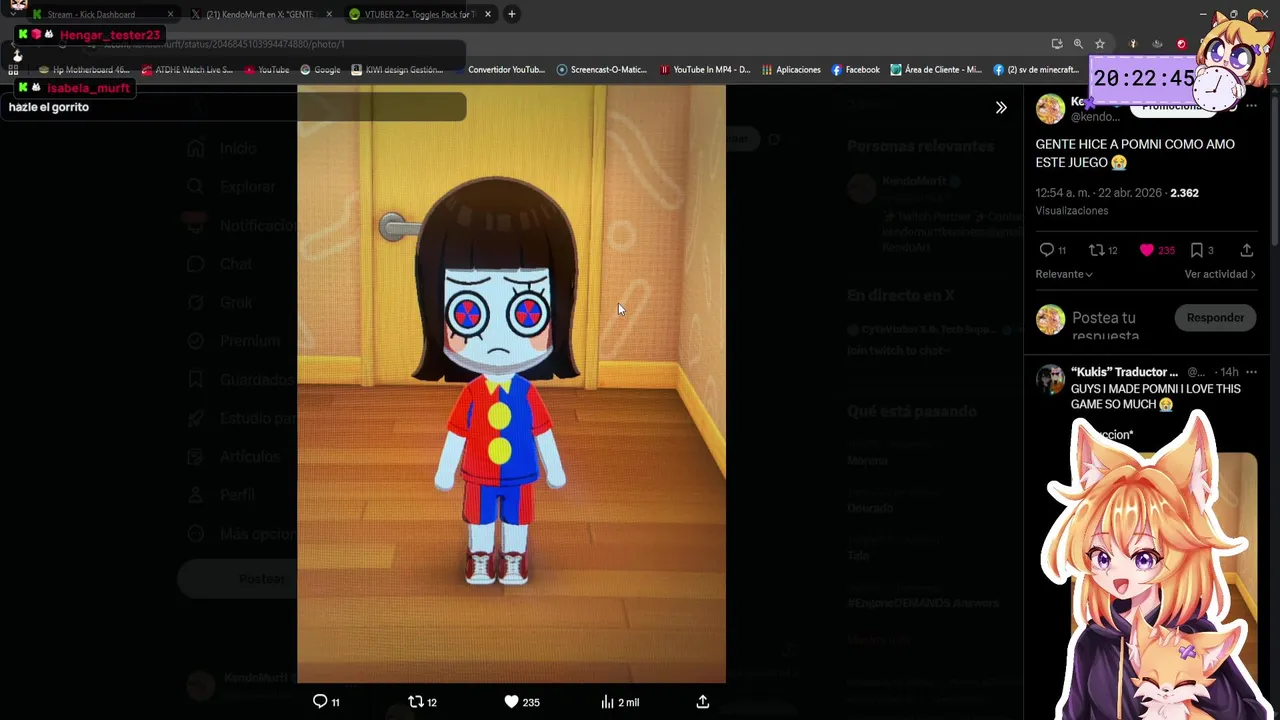1280x720 pixels.
Task: Open the Hp Motherboard bookmark
Action: 85,70
